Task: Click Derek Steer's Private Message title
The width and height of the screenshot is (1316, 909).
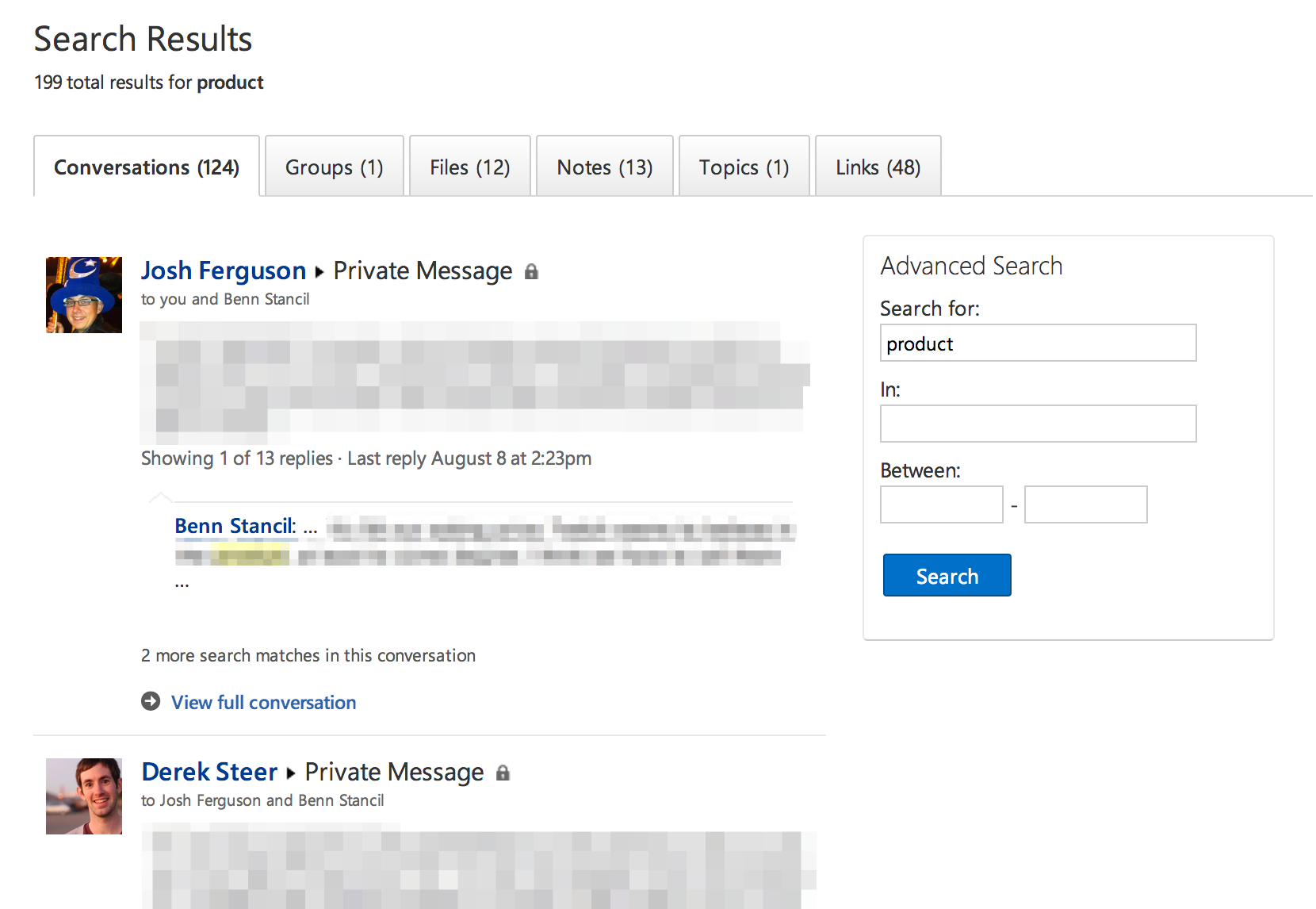Action: pyautogui.click(x=394, y=772)
